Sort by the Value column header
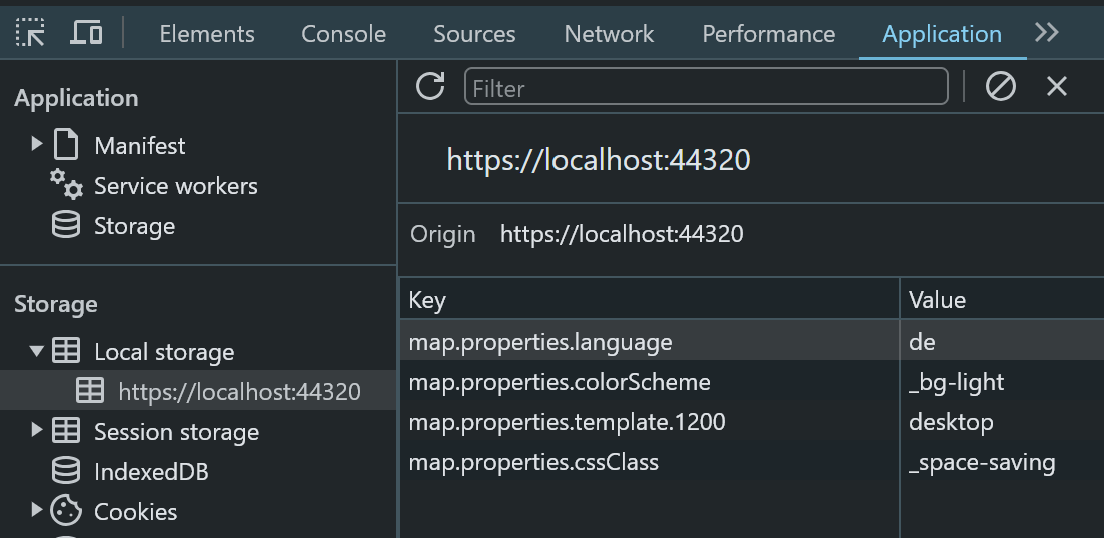1104x538 pixels. click(1003, 300)
